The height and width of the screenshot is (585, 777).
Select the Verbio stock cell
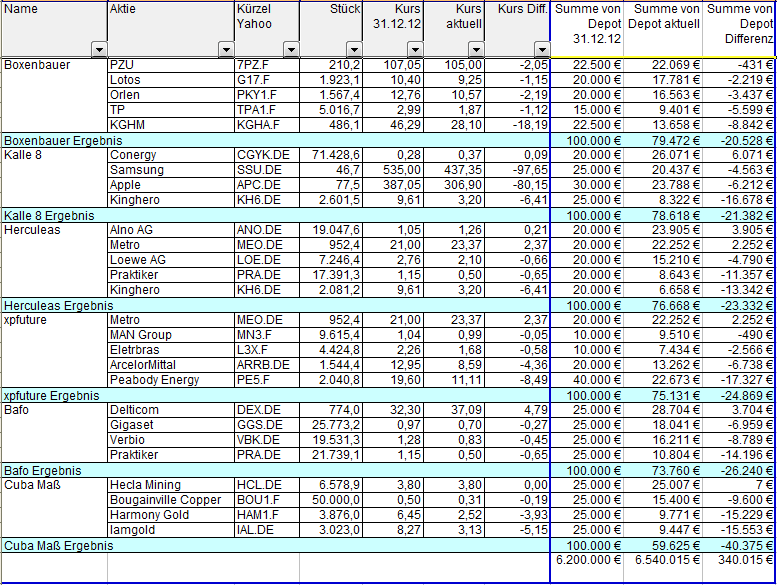tap(171, 440)
